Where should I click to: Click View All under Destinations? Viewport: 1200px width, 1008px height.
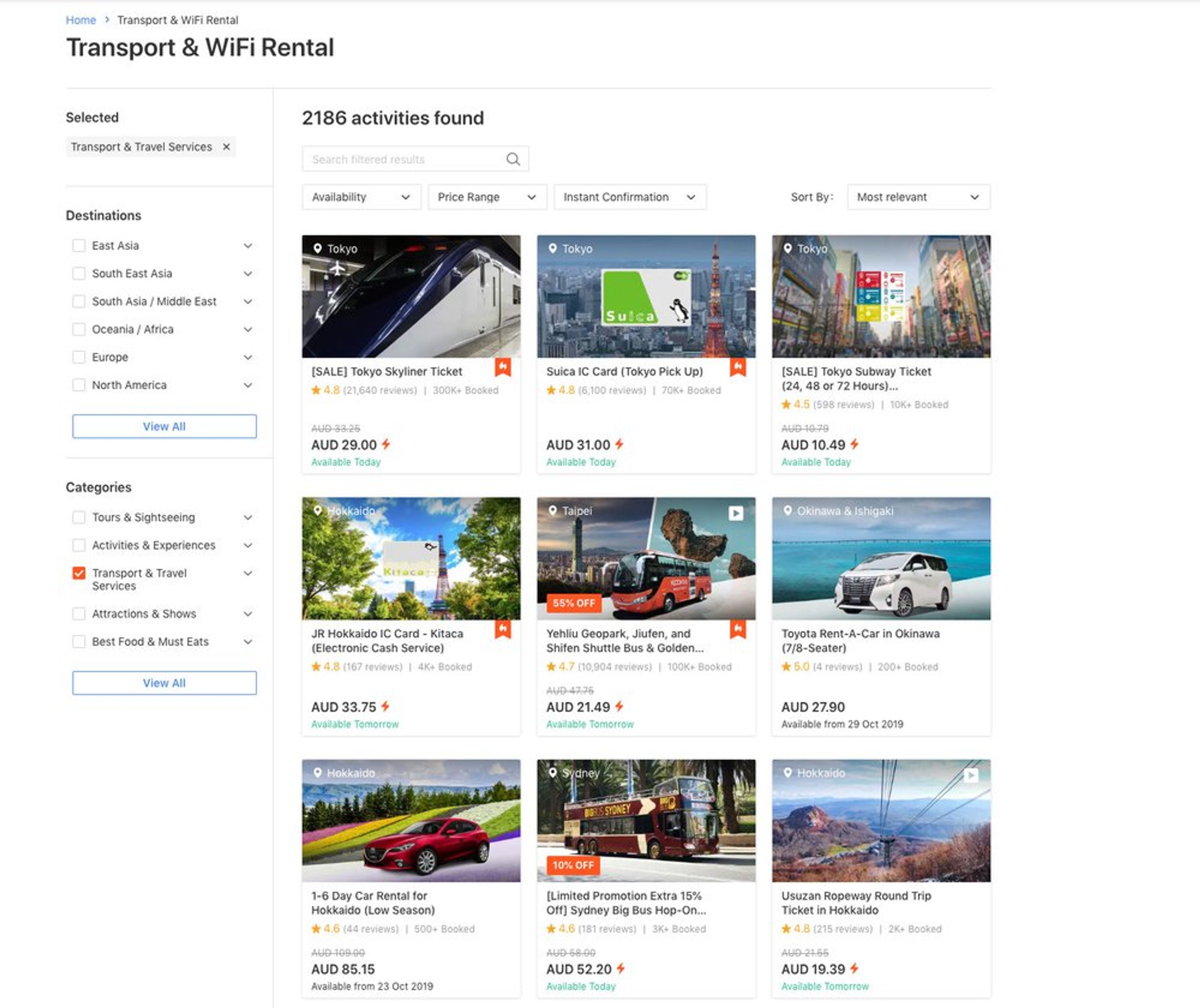point(164,426)
